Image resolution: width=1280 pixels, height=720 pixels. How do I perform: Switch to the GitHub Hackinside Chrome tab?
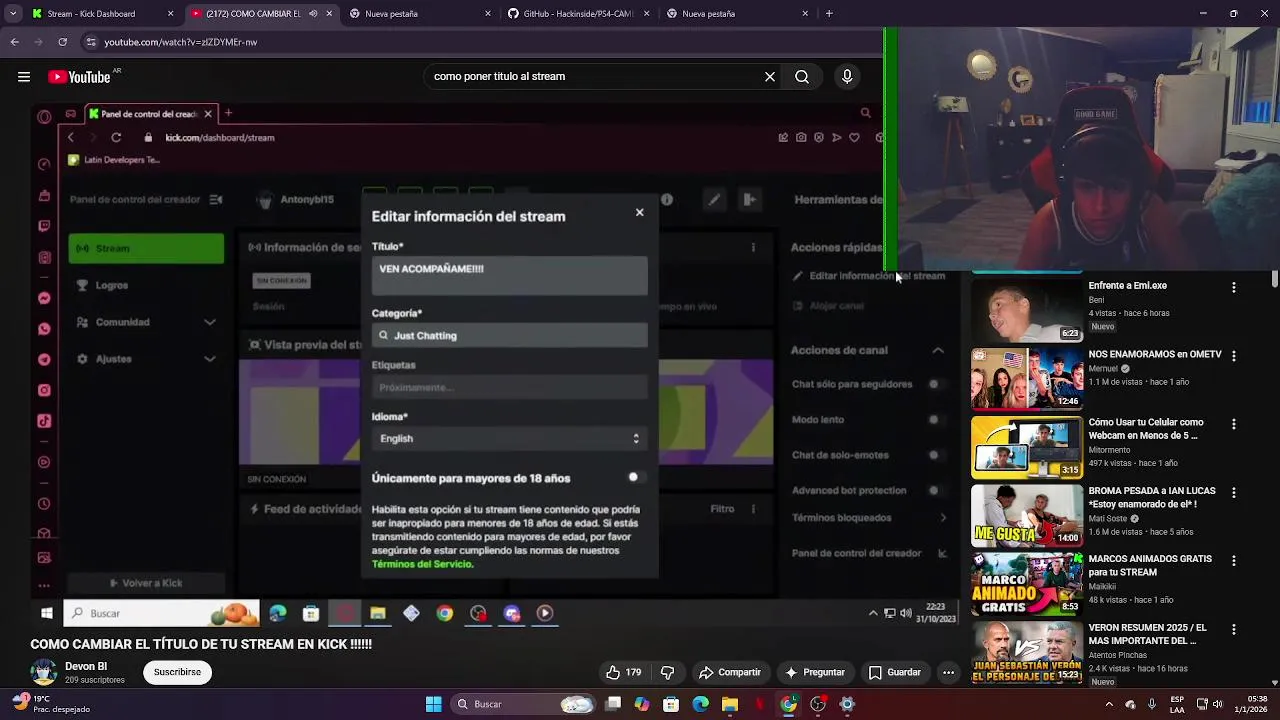pyautogui.click(x=580, y=14)
